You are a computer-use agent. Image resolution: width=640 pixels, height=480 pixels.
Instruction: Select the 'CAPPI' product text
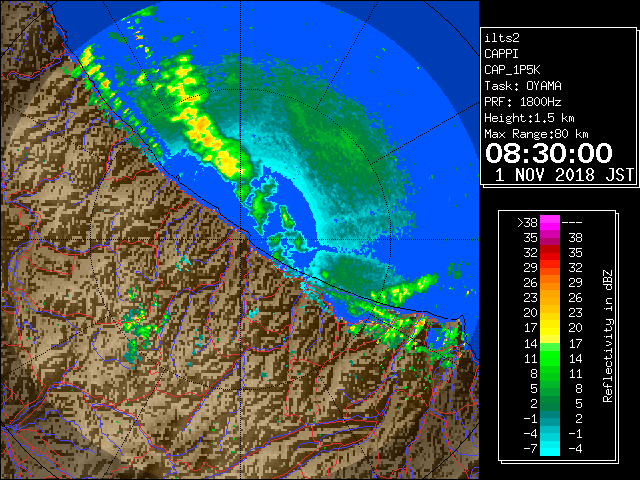coord(501,54)
